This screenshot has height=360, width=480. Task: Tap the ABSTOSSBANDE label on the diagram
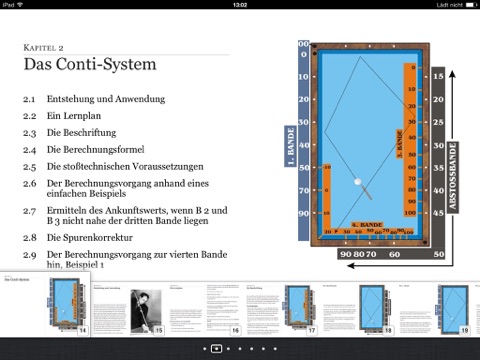click(453, 178)
